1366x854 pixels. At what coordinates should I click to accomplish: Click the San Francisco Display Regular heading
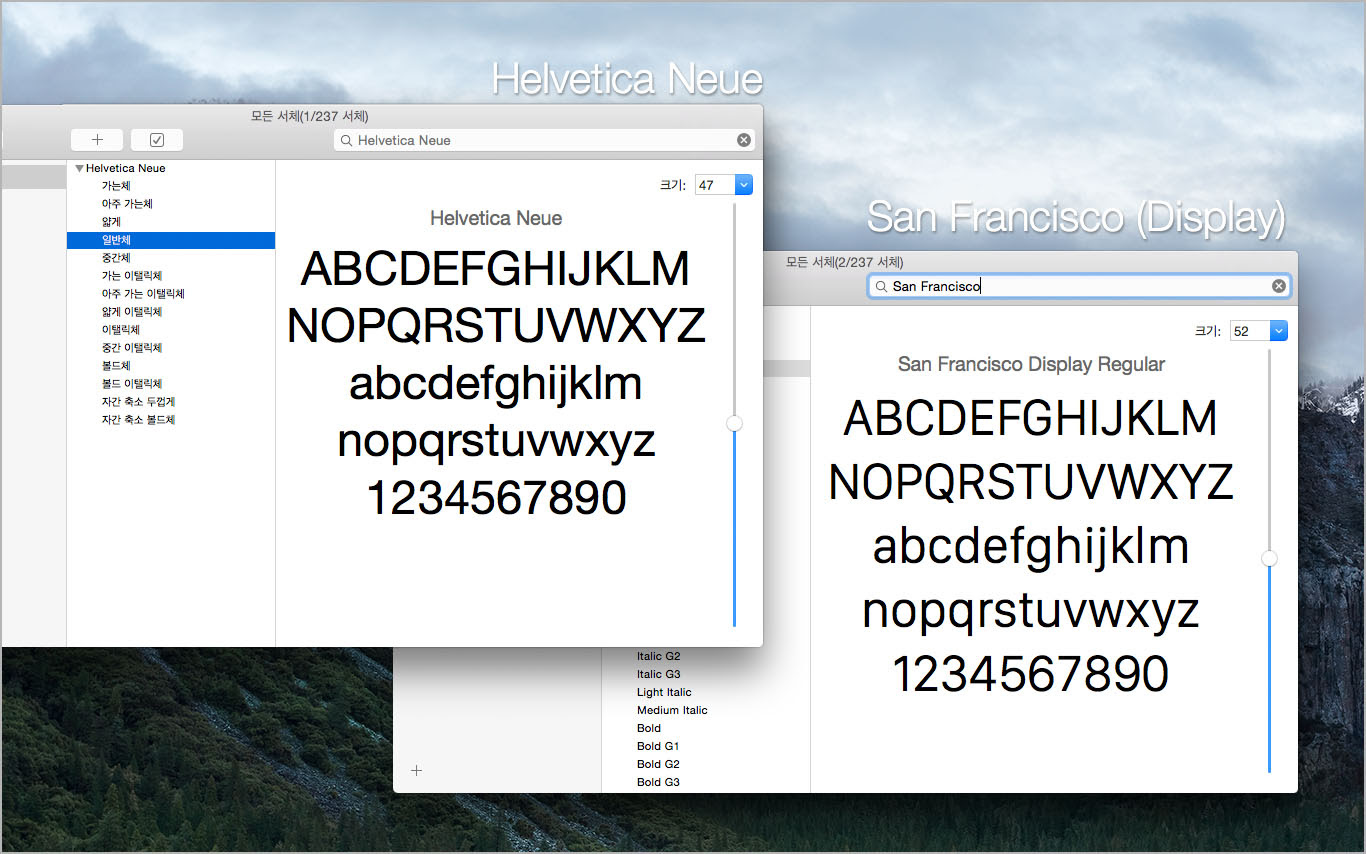click(x=1031, y=364)
